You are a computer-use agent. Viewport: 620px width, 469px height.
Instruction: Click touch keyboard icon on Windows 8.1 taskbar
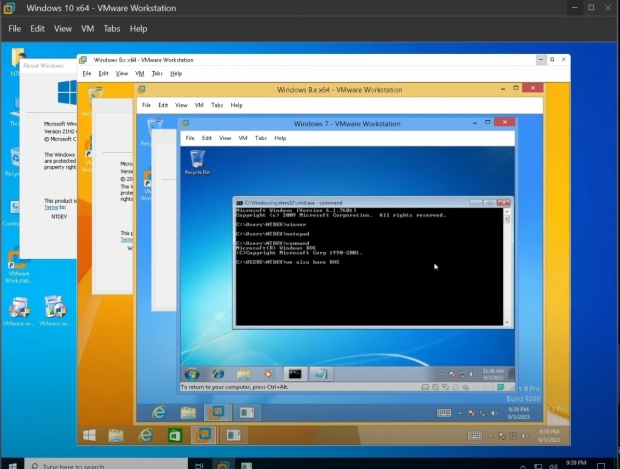point(474,435)
